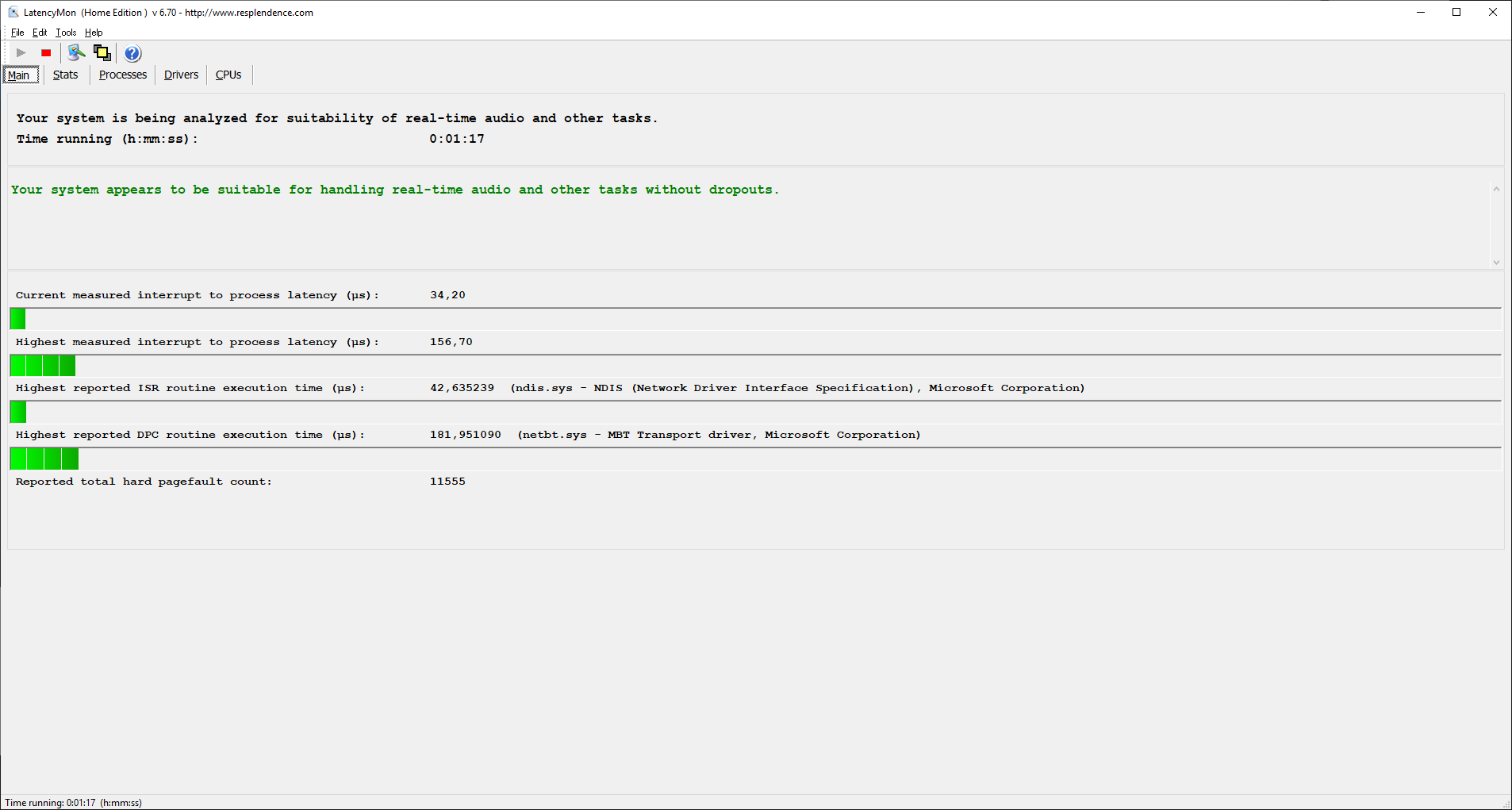The width and height of the screenshot is (1512, 810).
Task: Select the current latency value 34,20
Action: point(447,295)
